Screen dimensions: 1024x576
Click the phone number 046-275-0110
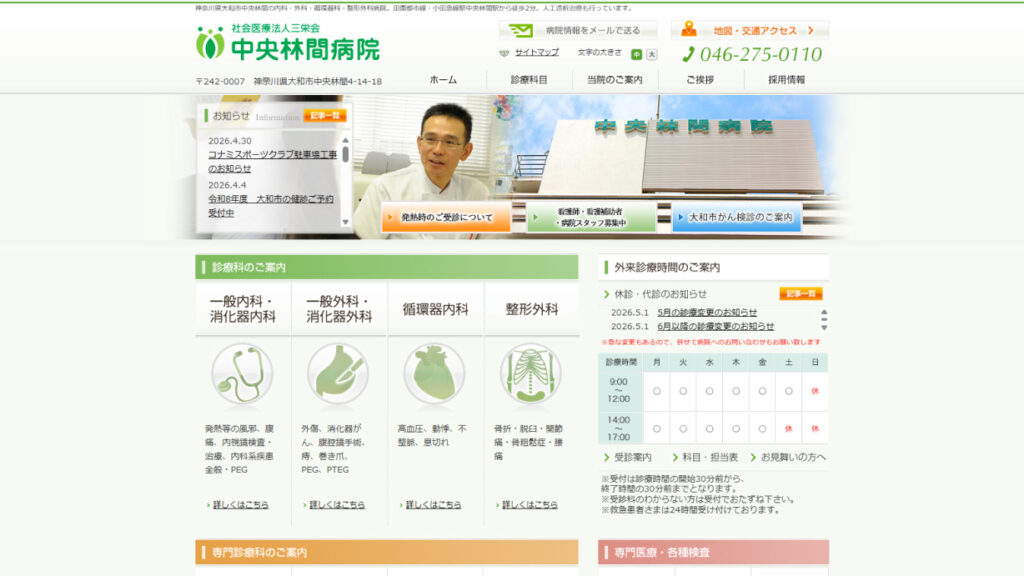point(760,55)
